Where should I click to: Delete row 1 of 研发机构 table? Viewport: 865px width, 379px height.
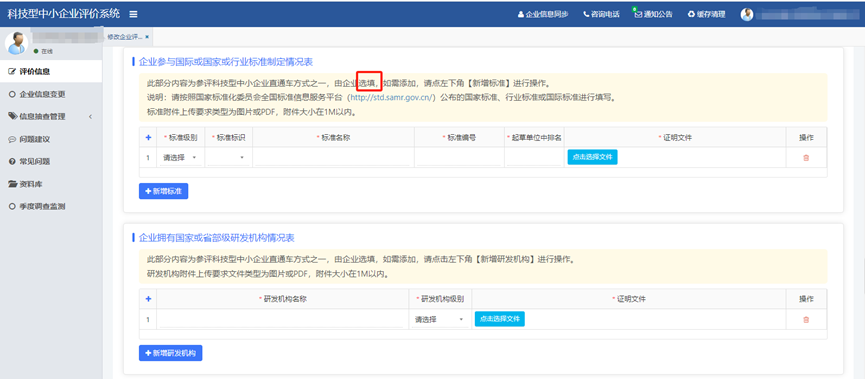[806, 319]
